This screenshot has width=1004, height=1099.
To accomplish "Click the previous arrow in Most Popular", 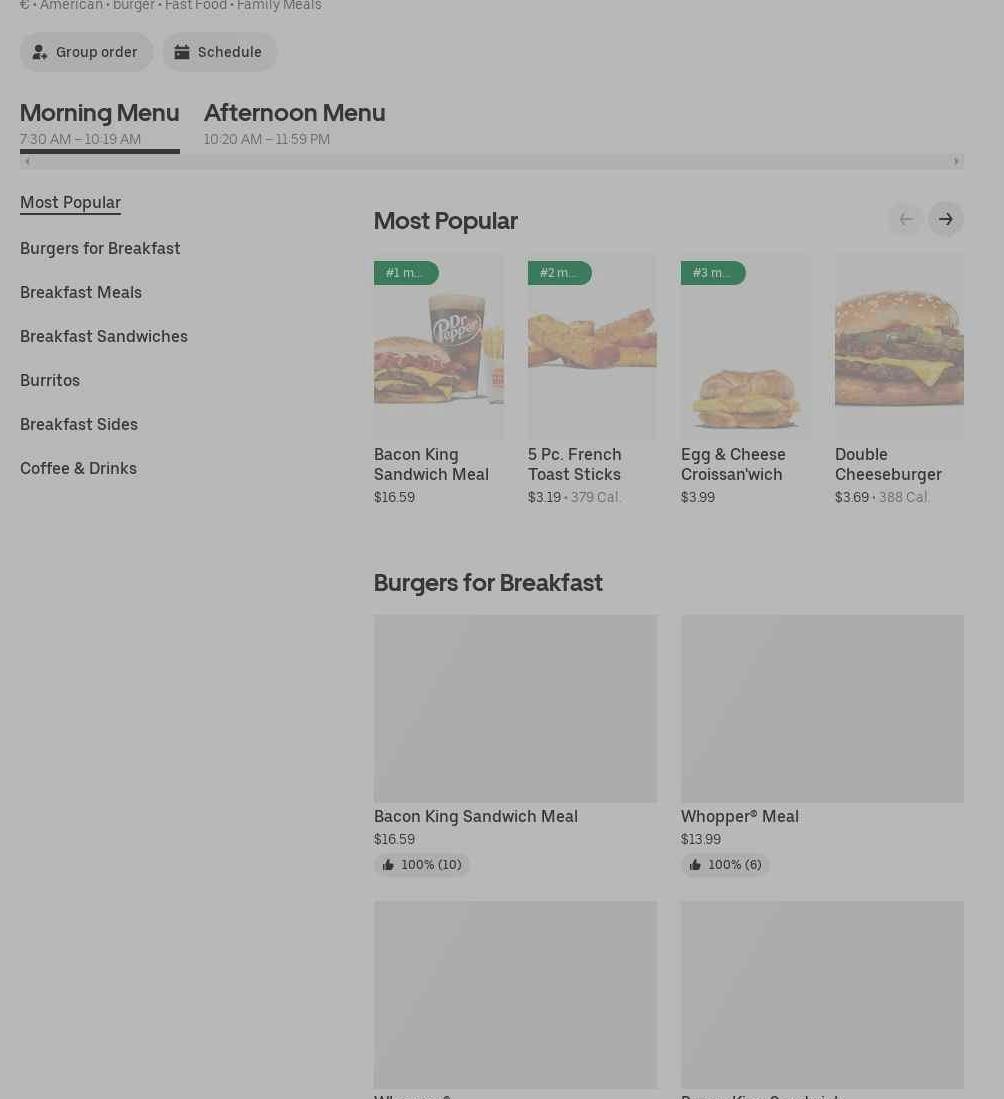I will (905, 219).
